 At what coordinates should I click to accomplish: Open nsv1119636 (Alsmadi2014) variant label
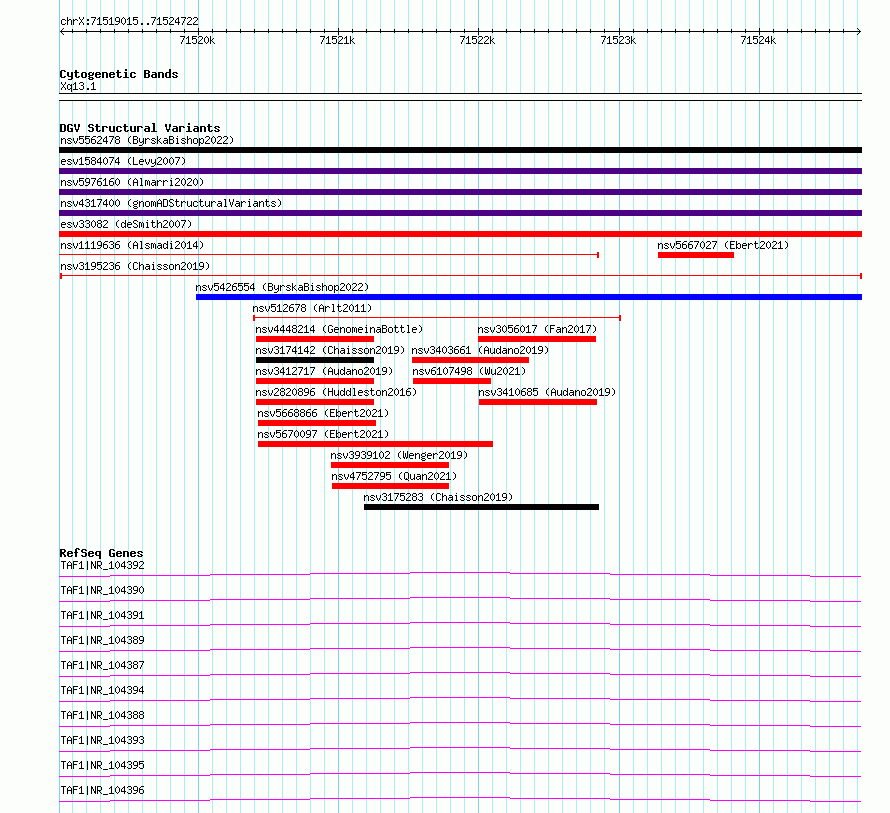(x=132, y=245)
